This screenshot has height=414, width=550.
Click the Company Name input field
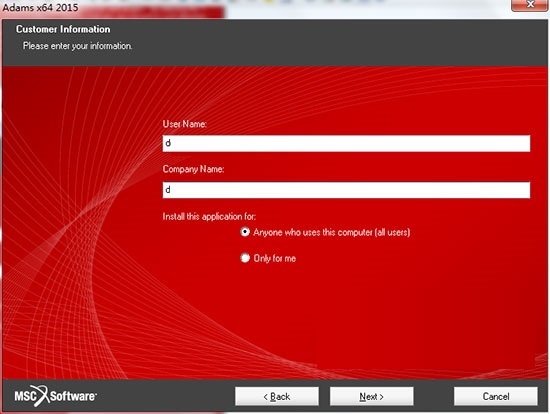[346, 190]
